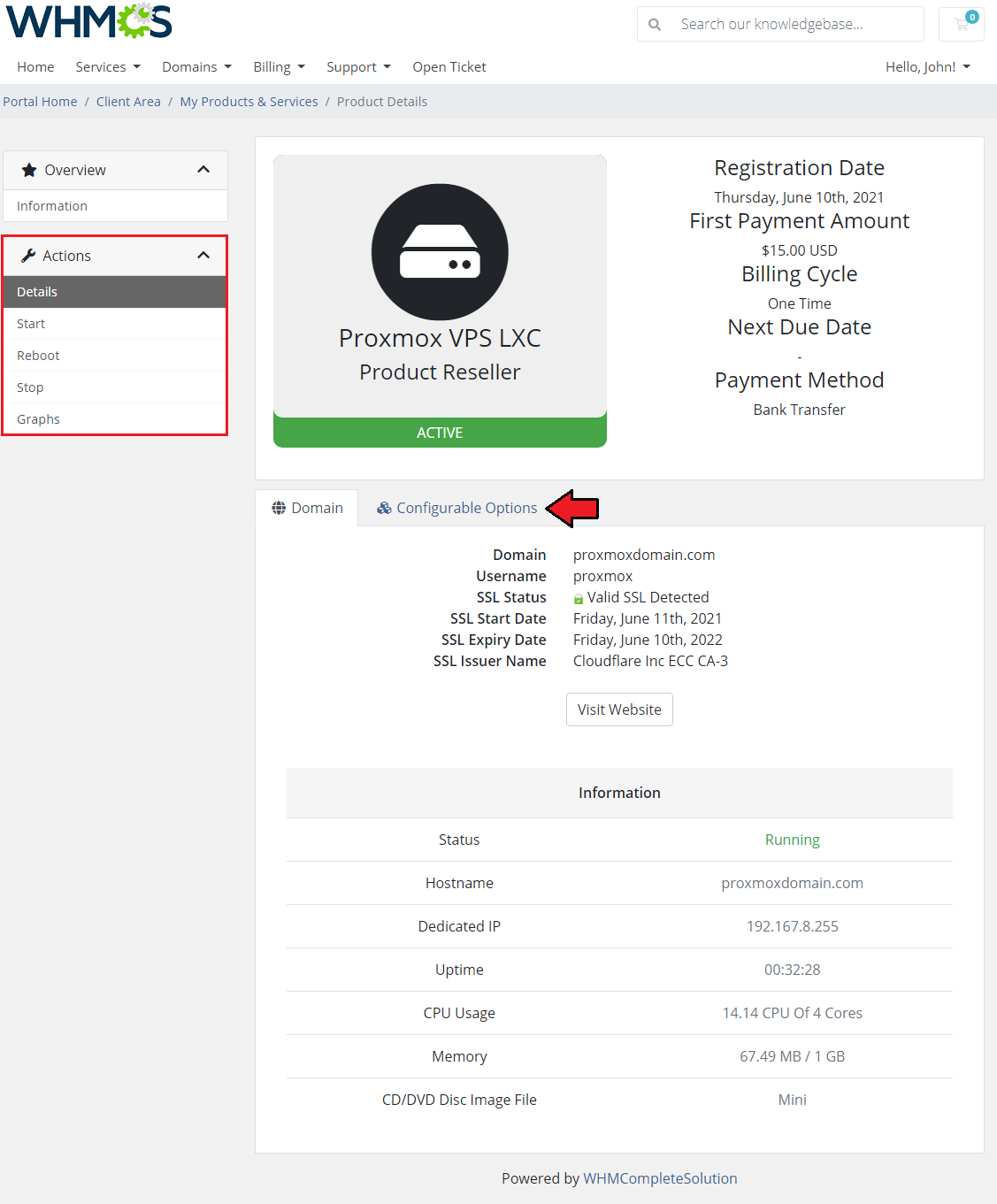This screenshot has height=1204, width=997.
Task: Open the shopping cart icon
Action: pos(962,24)
